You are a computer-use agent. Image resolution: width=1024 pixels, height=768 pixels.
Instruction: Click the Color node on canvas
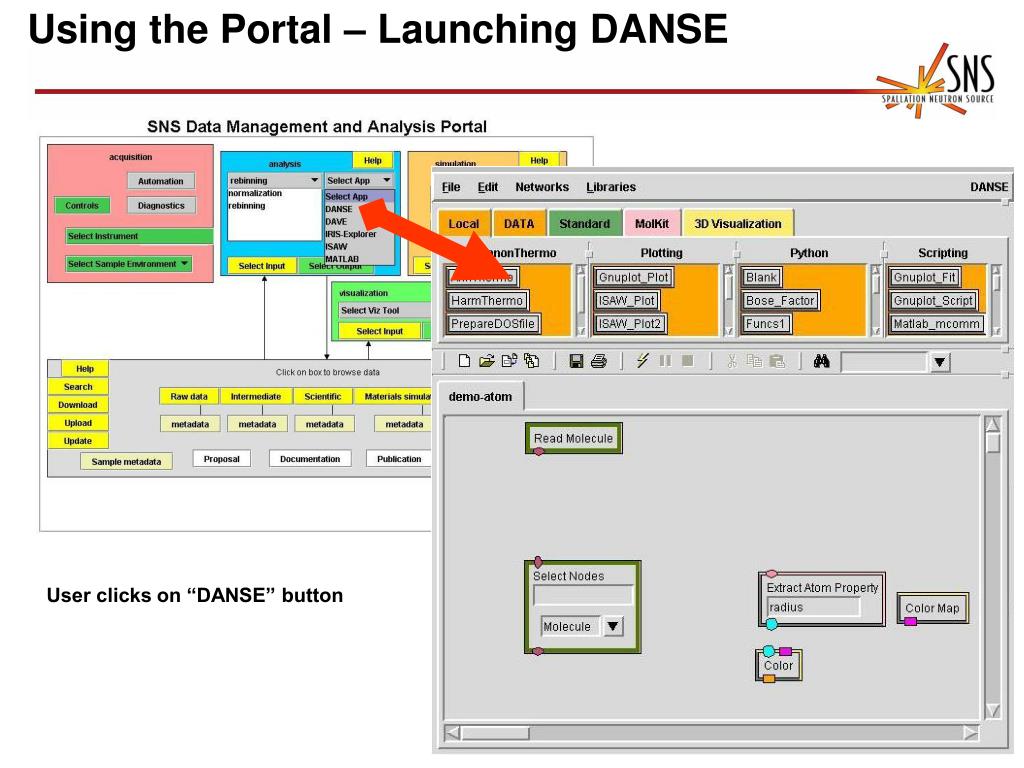tap(778, 665)
